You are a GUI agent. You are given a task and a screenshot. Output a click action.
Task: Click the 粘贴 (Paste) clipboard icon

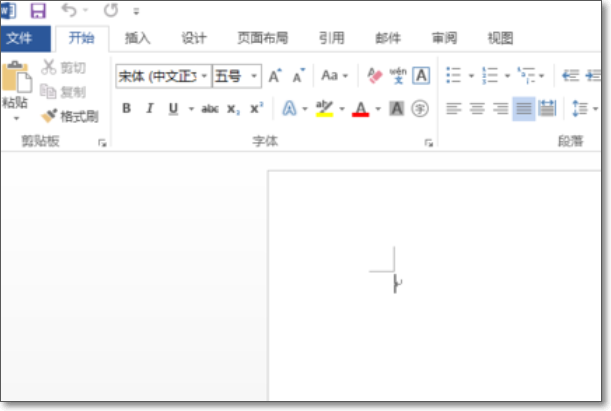click(16, 77)
